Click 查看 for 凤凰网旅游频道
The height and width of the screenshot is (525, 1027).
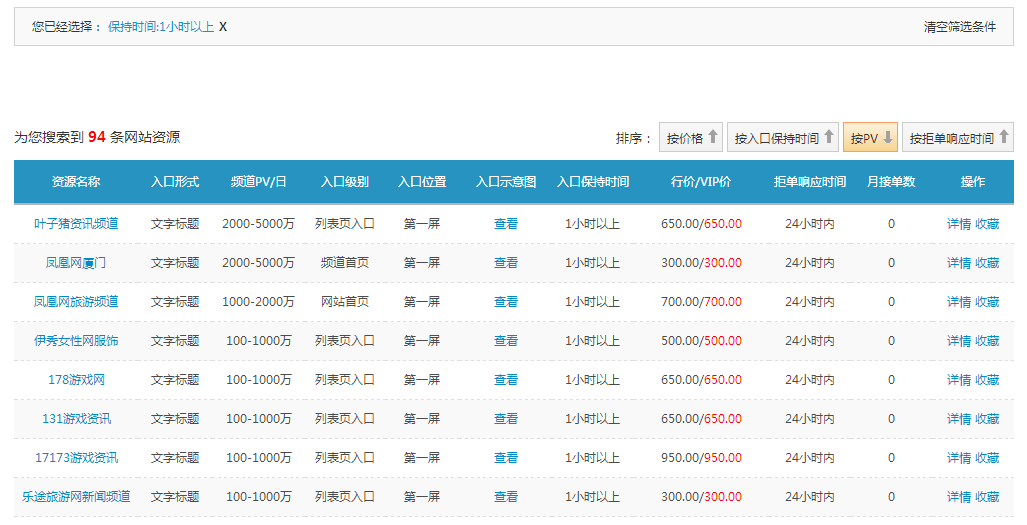(x=506, y=302)
